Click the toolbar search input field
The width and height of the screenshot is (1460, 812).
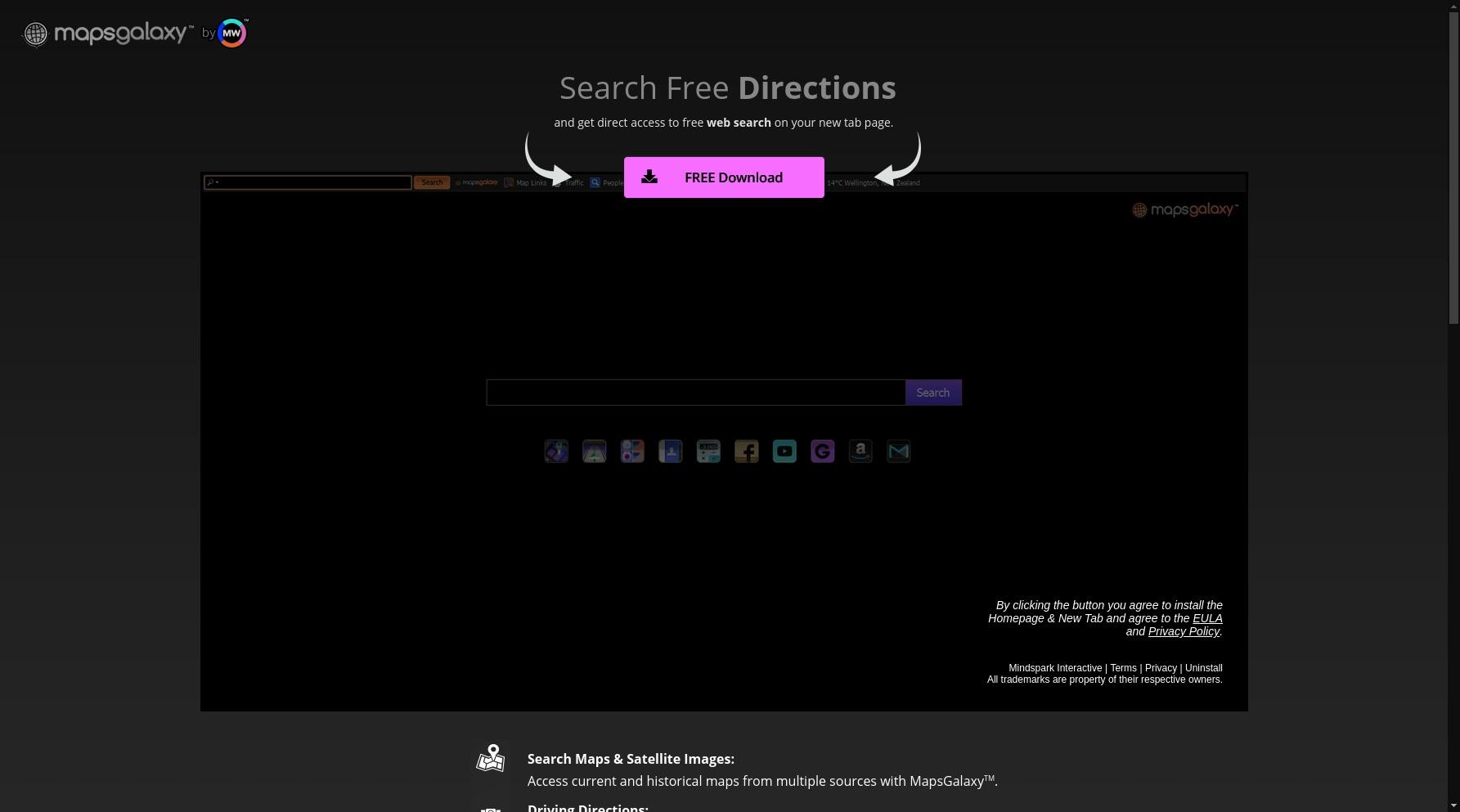tap(308, 182)
